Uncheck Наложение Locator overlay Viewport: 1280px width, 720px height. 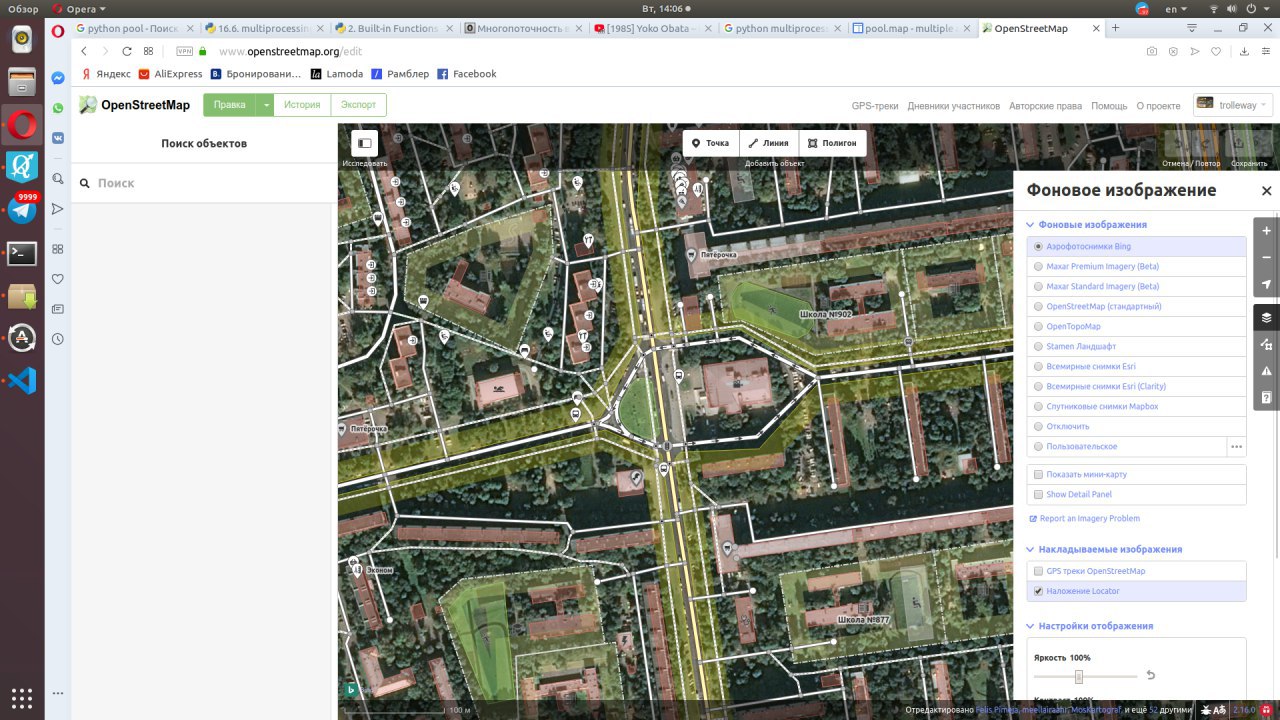pyautogui.click(x=1038, y=591)
